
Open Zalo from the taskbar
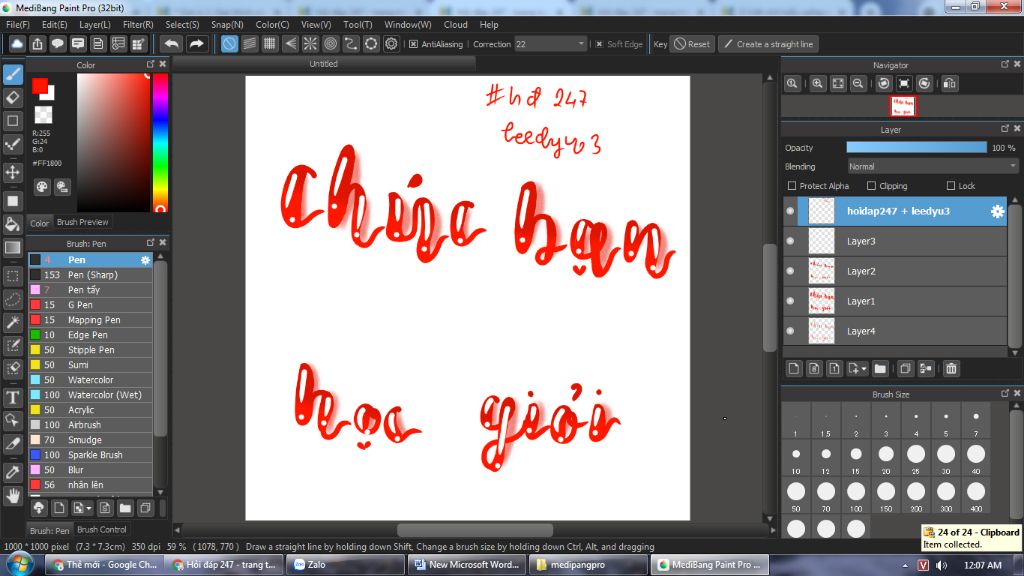click(345, 565)
